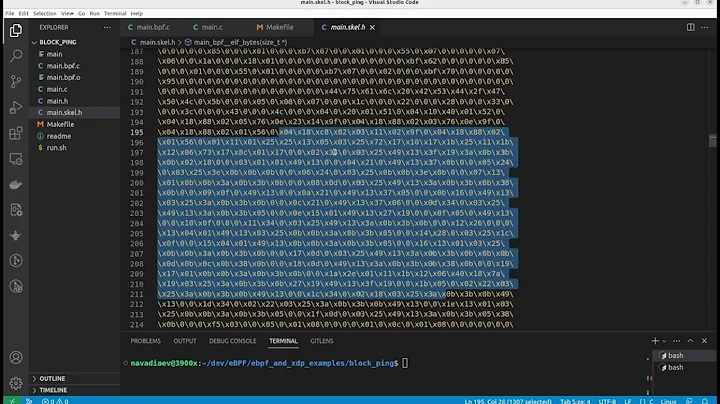The height and width of the screenshot is (404, 720).
Task: Maximize the terminal panel size
Action: [690, 341]
